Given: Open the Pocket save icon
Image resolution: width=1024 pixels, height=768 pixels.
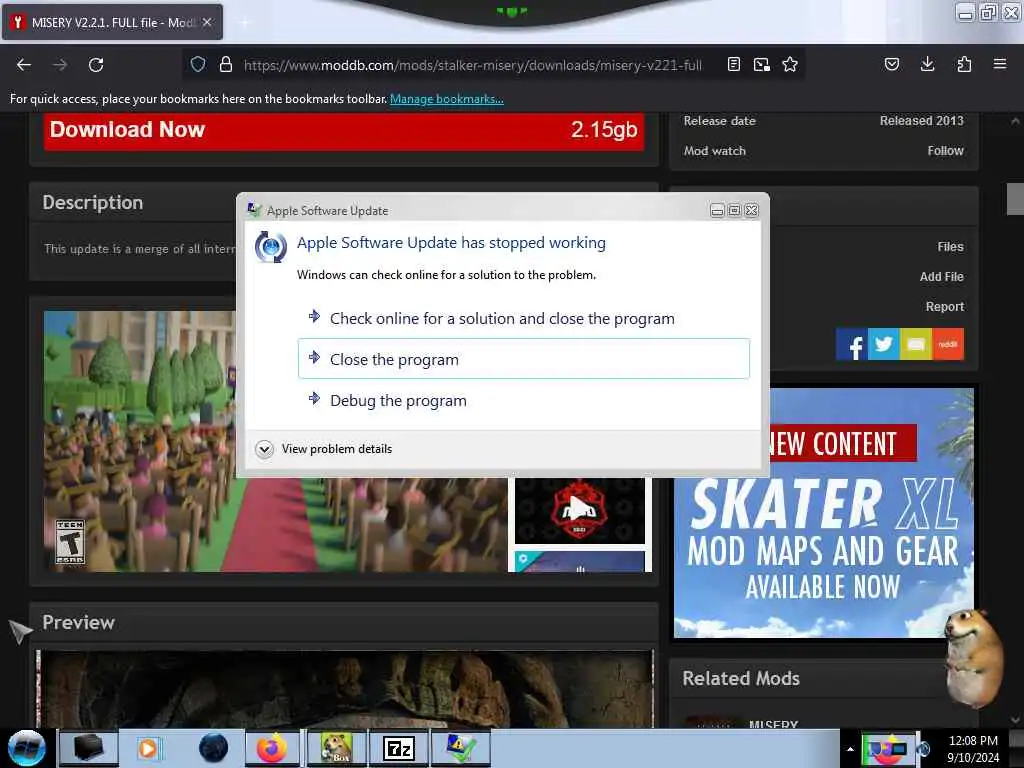Looking at the screenshot, I should pos(891,64).
